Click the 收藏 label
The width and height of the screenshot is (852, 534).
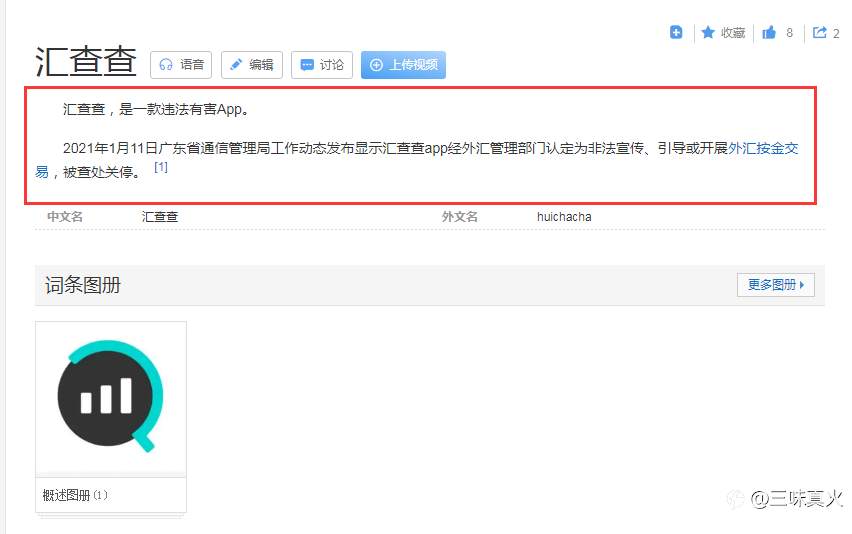[732, 33]
